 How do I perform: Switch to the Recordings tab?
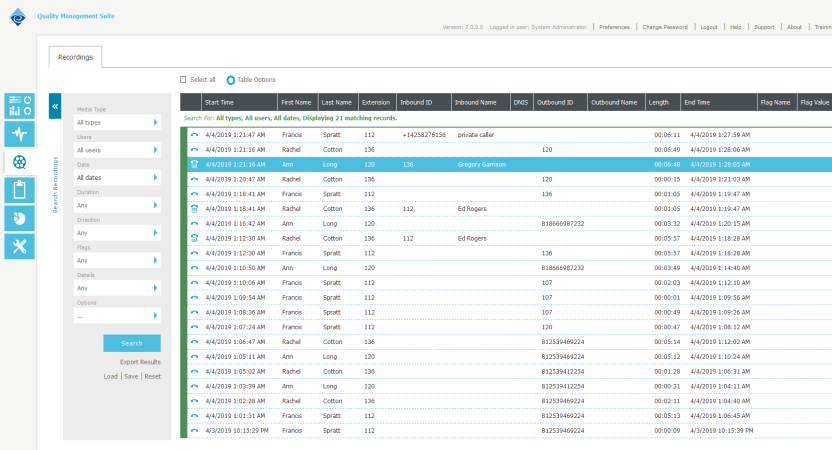click(75, 58)
